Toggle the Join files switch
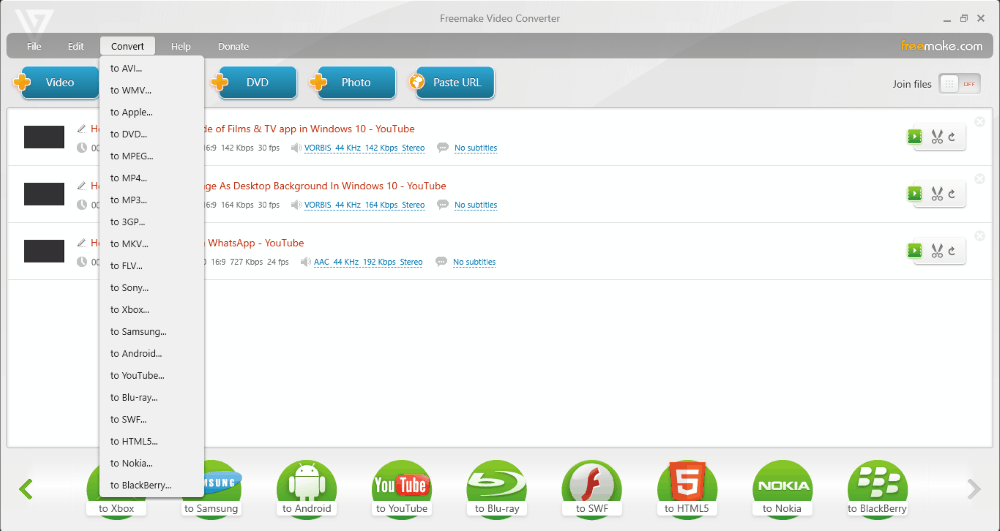This screenshot has height=531, width=1000. coord(959,84)
